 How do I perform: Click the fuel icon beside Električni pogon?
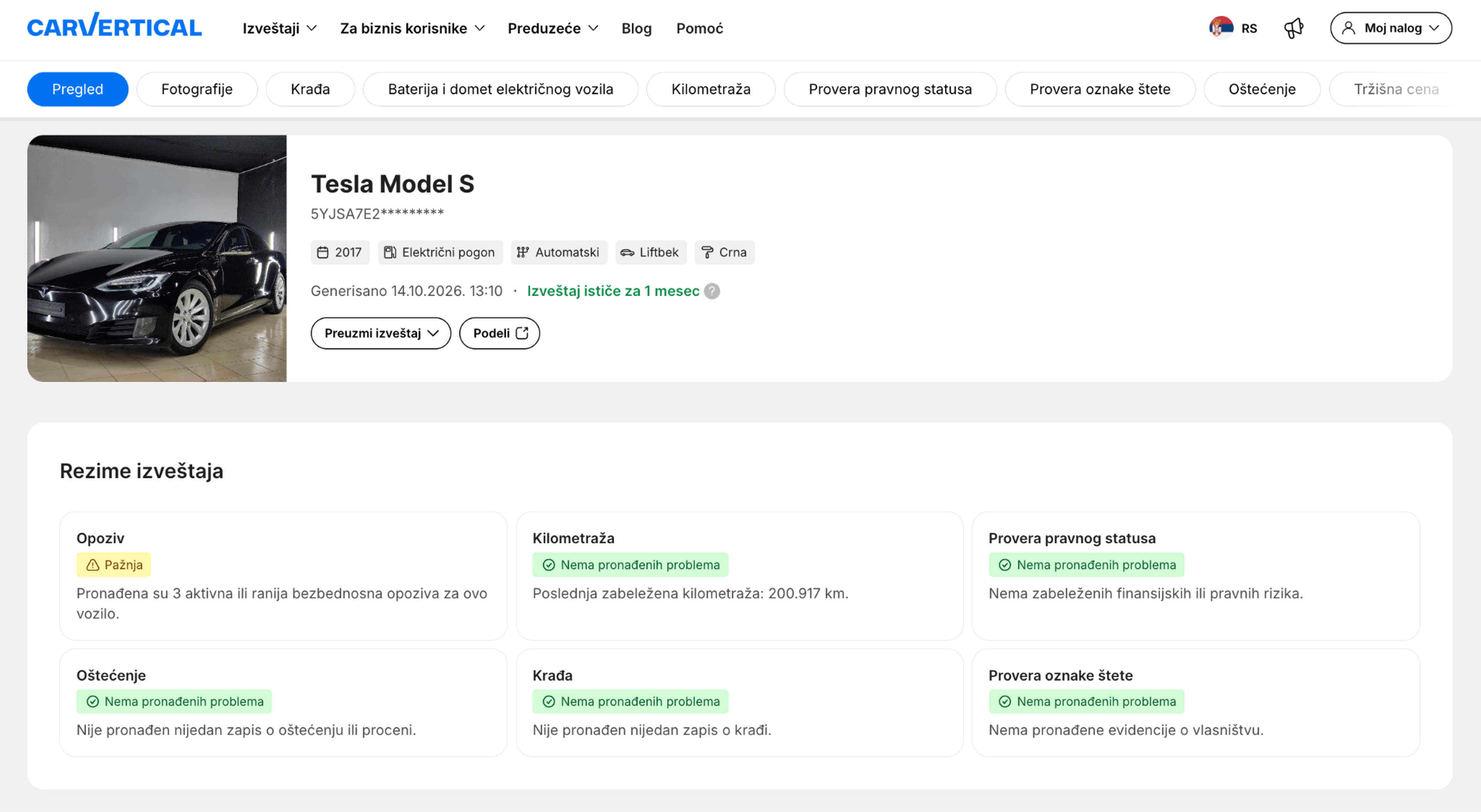tap(390, 252)
